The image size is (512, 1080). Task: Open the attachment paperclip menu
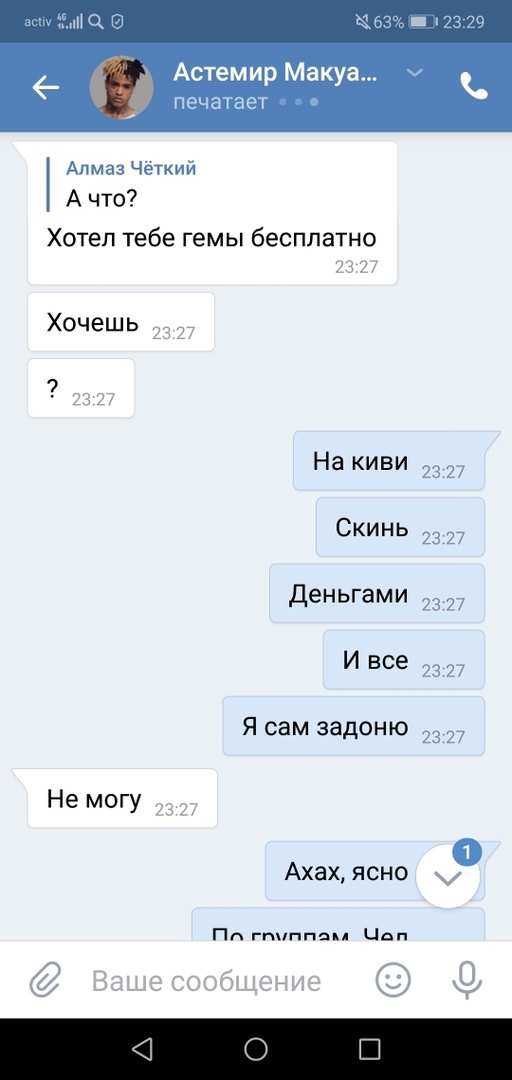click(45, 980)
